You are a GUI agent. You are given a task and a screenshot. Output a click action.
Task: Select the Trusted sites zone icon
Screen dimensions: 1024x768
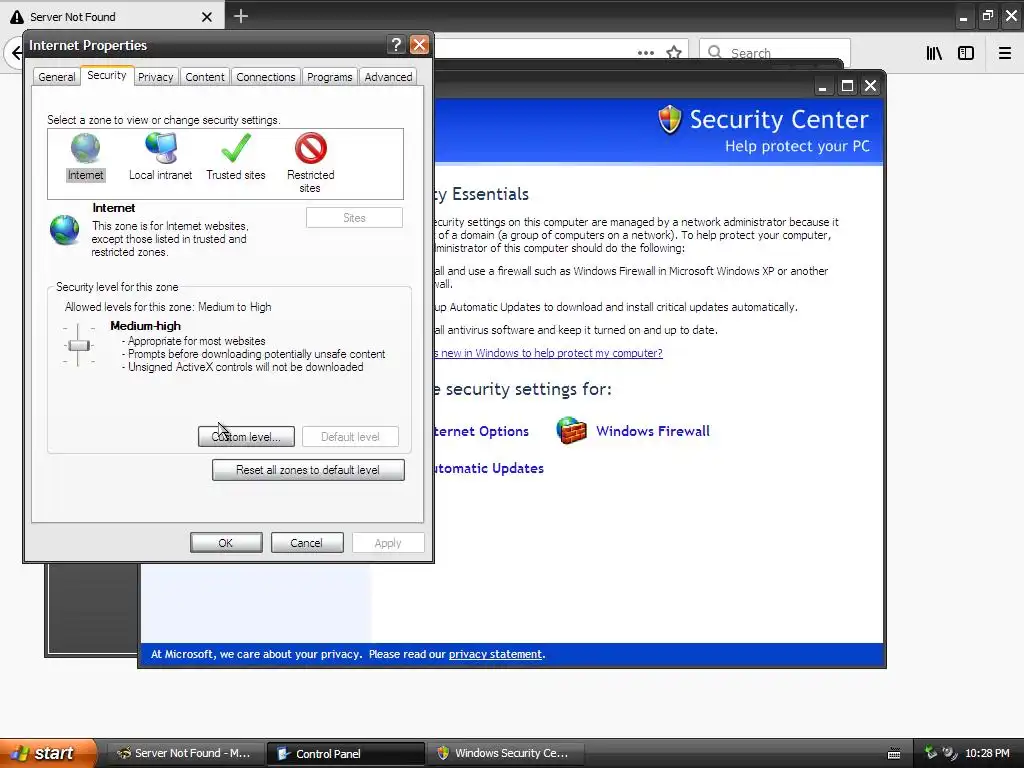[236, 148]
